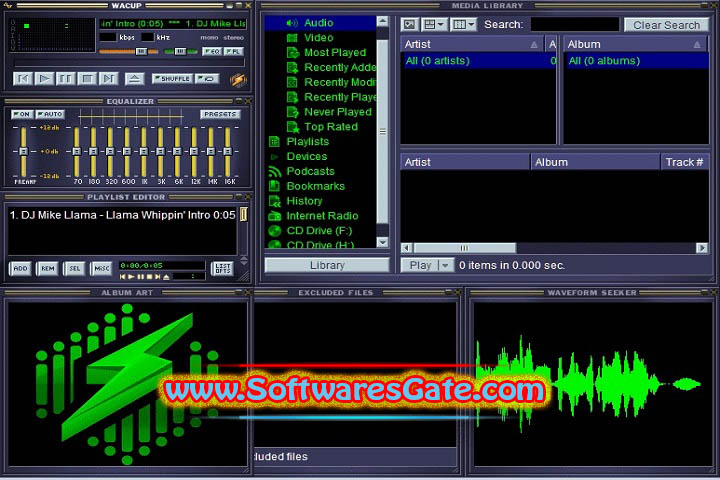
Task: Pause playback in the WACUP player
Action: point(65,79)
